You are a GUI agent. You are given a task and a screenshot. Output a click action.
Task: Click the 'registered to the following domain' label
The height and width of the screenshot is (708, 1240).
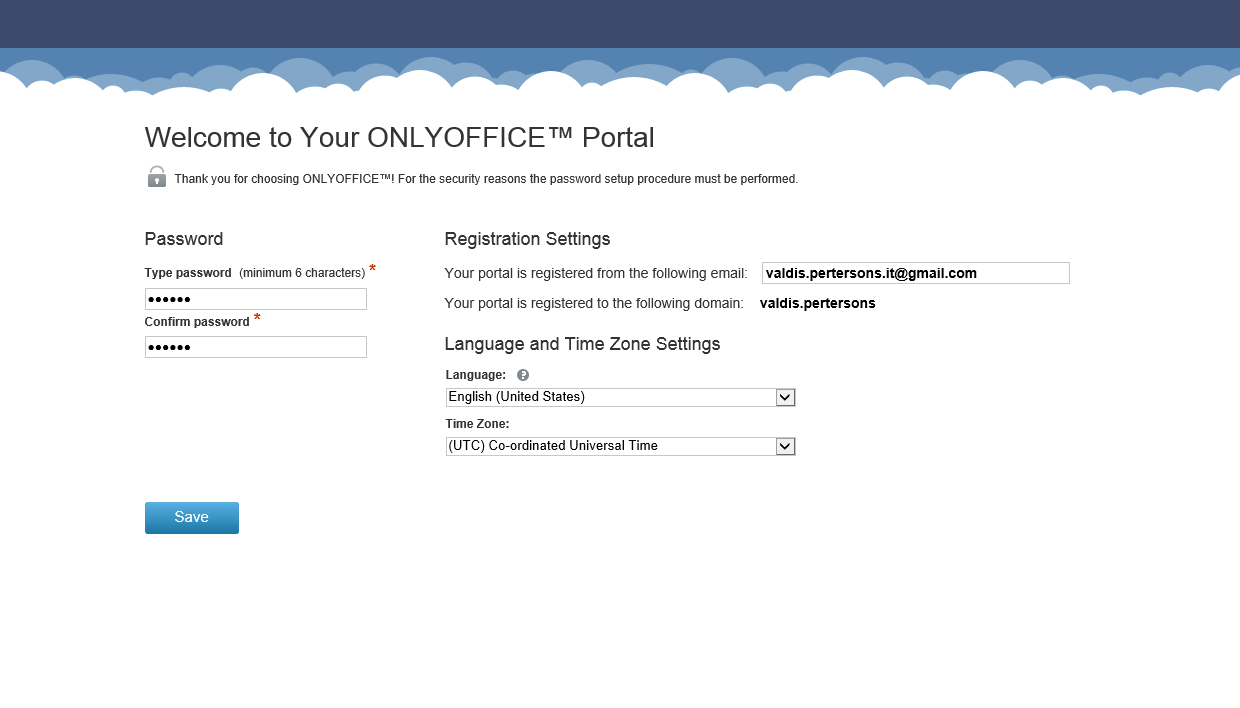click(x=594, y=303)
